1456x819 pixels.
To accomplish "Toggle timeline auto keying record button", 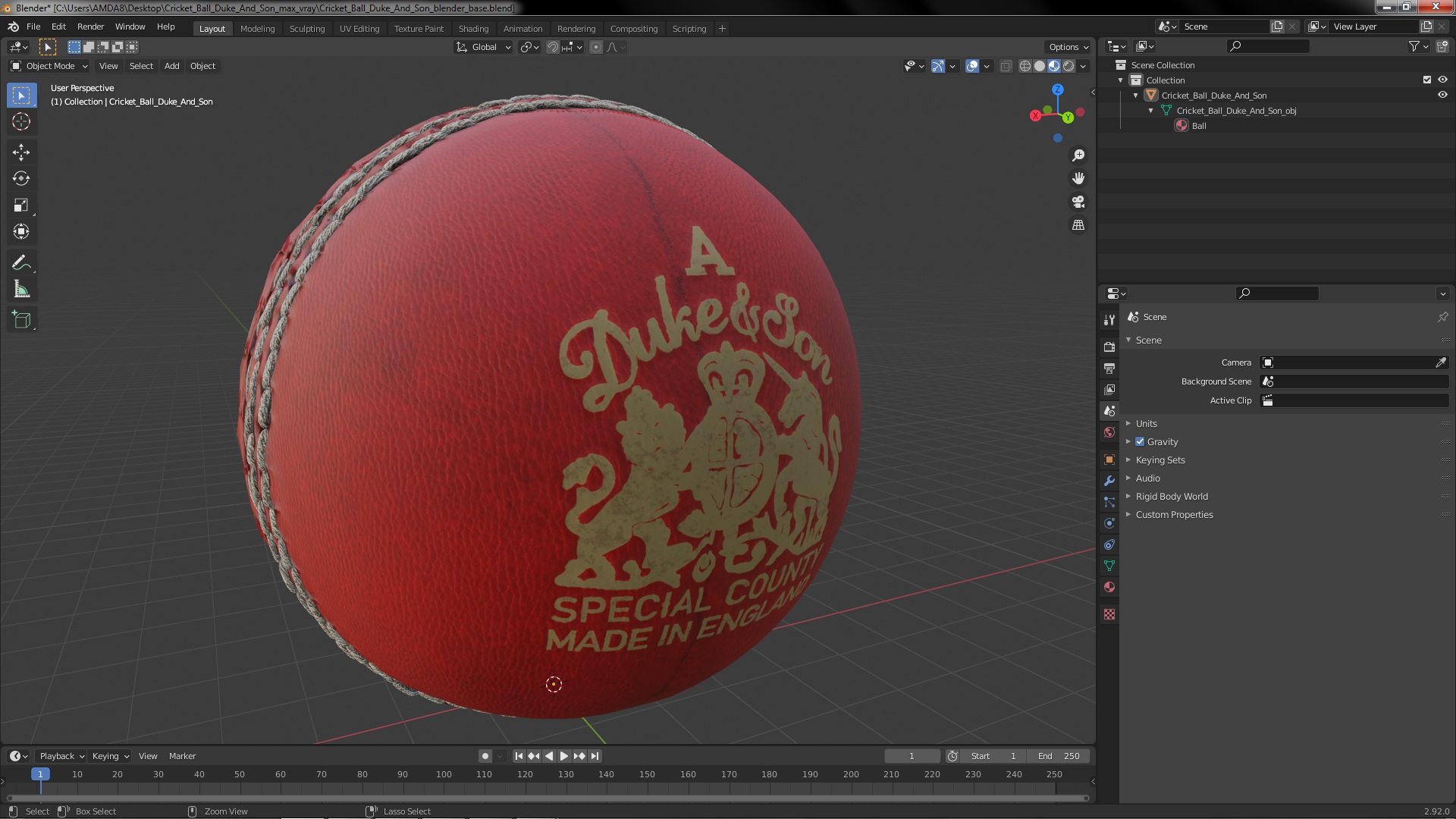I will 485,756.
